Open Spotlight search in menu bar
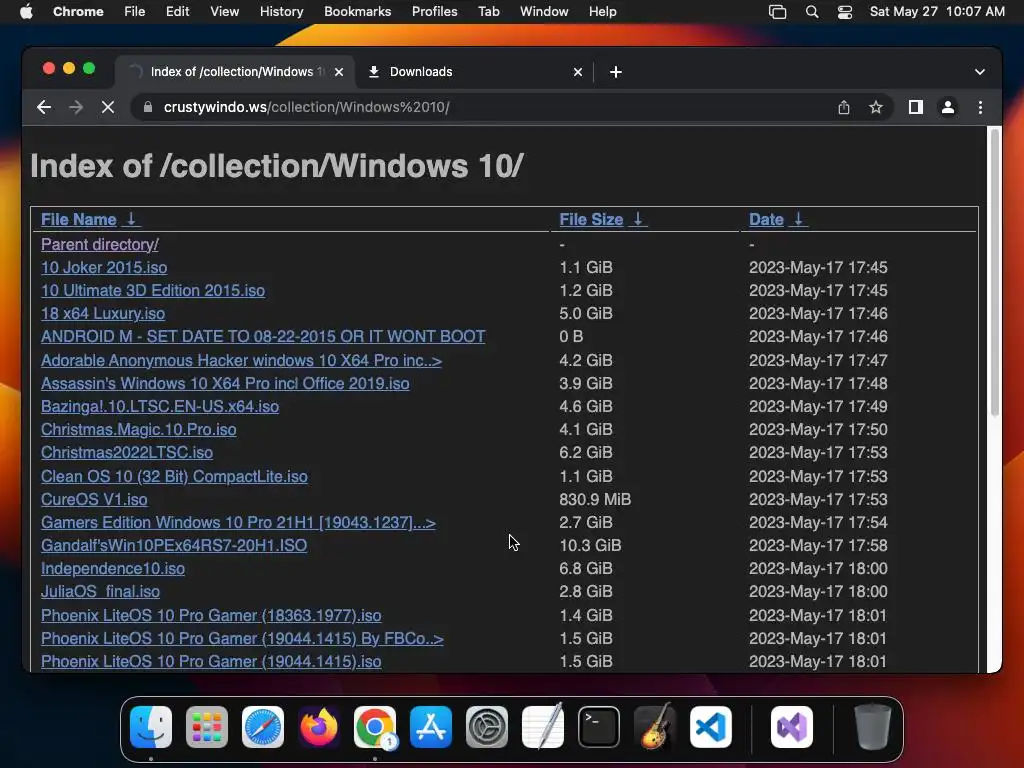The height and width of the screenshot is (768, 1024). [x=811, y=12]
